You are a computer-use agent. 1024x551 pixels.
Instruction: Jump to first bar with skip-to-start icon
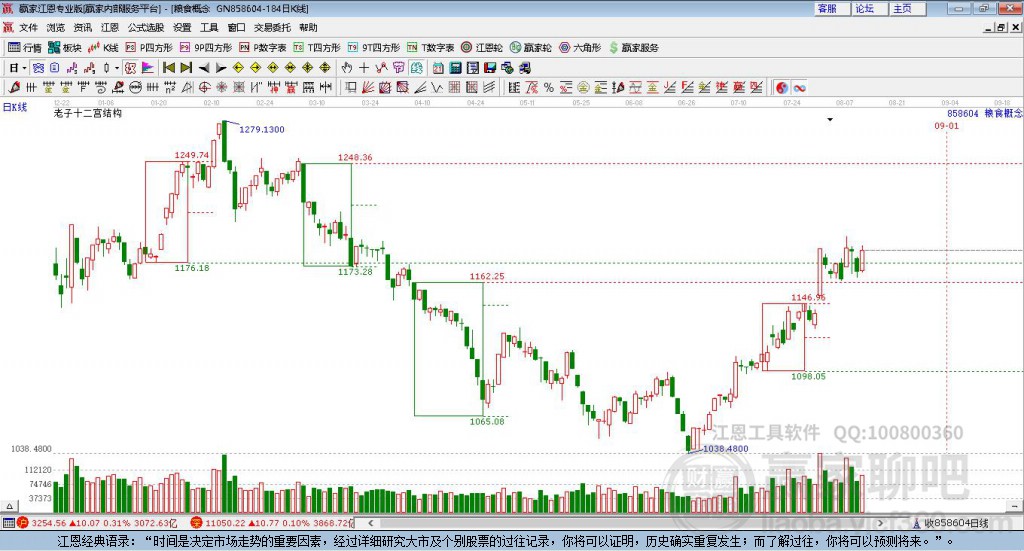(169, 68)
